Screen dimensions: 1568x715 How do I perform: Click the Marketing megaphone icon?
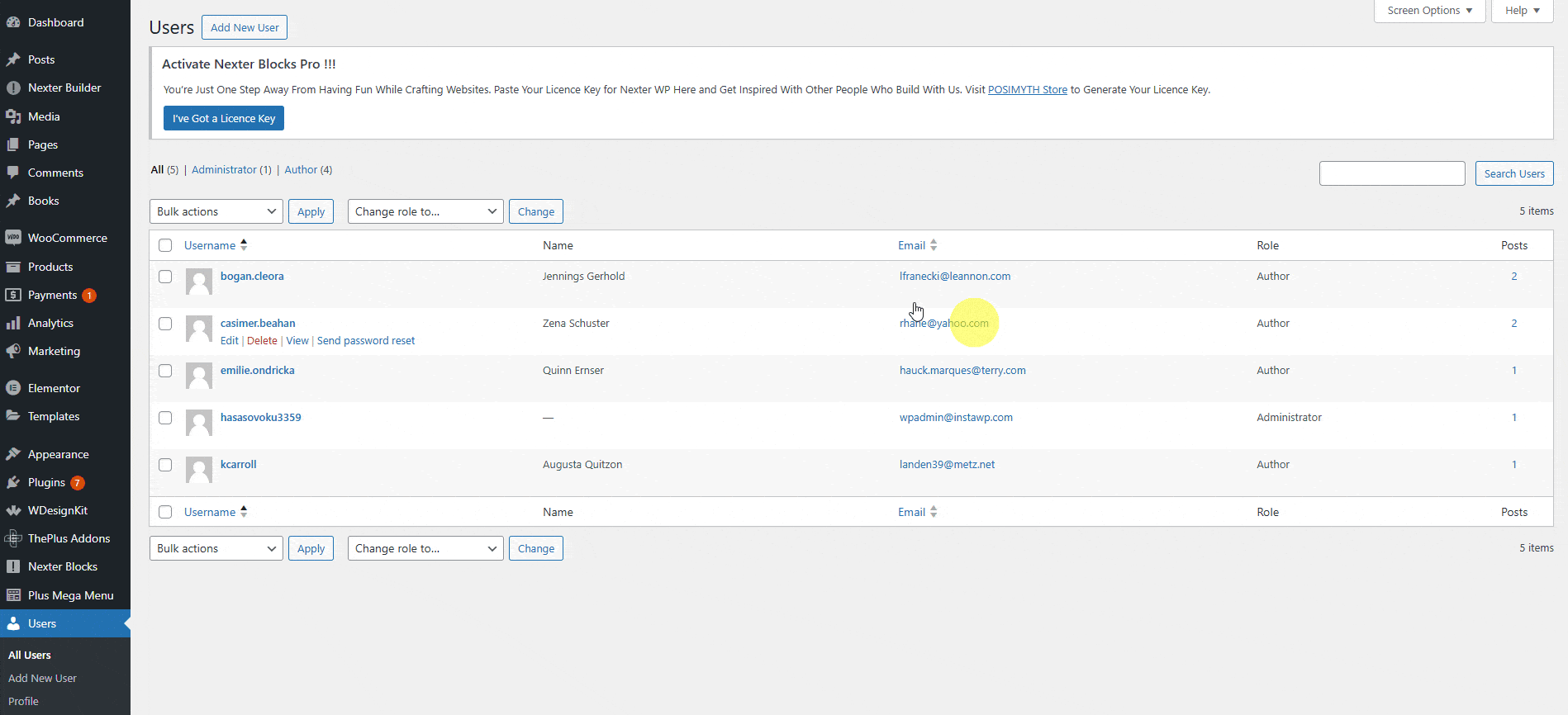click(13, 351)
